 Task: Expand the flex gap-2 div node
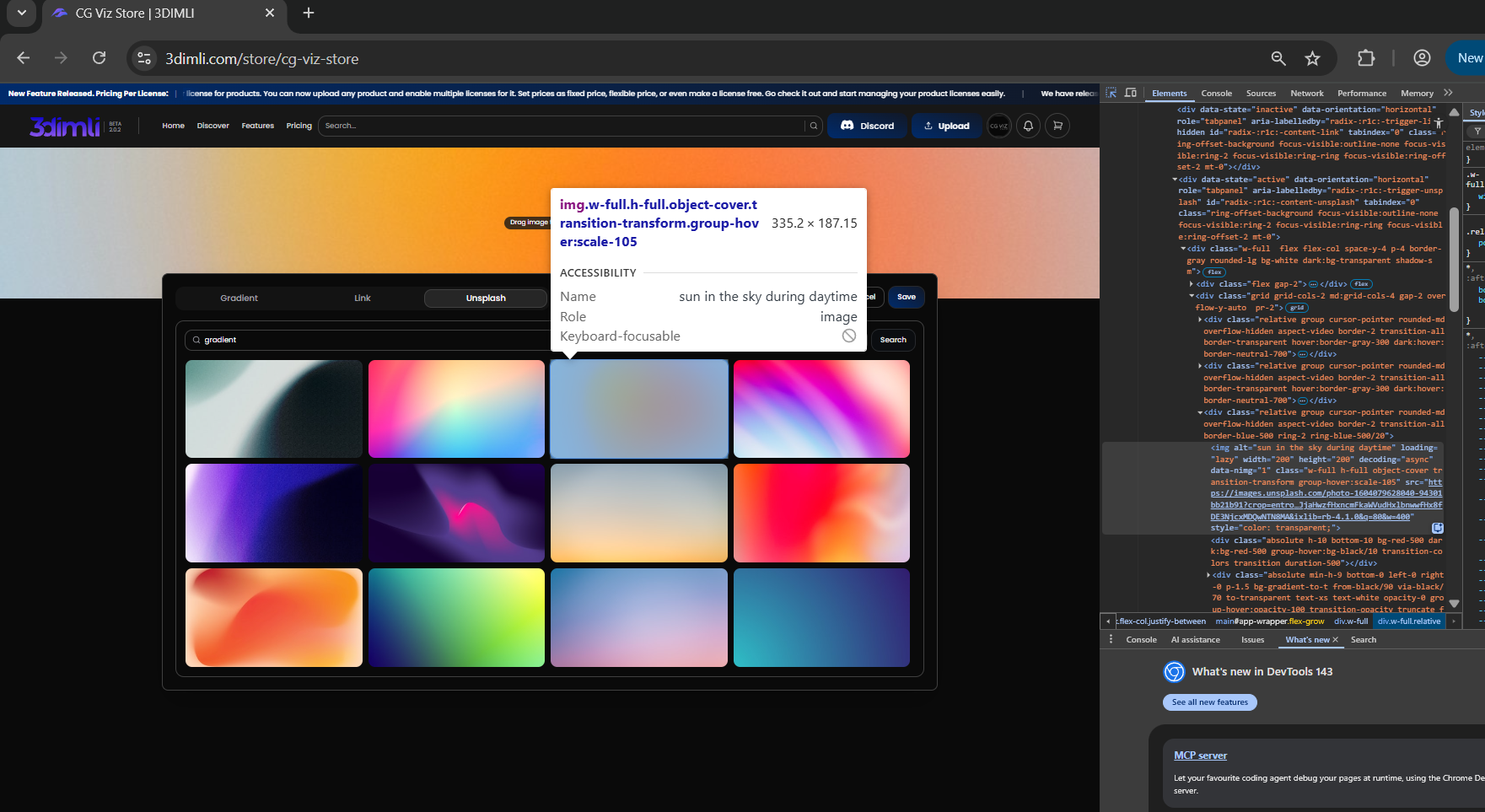click(x=1192, y=284)
